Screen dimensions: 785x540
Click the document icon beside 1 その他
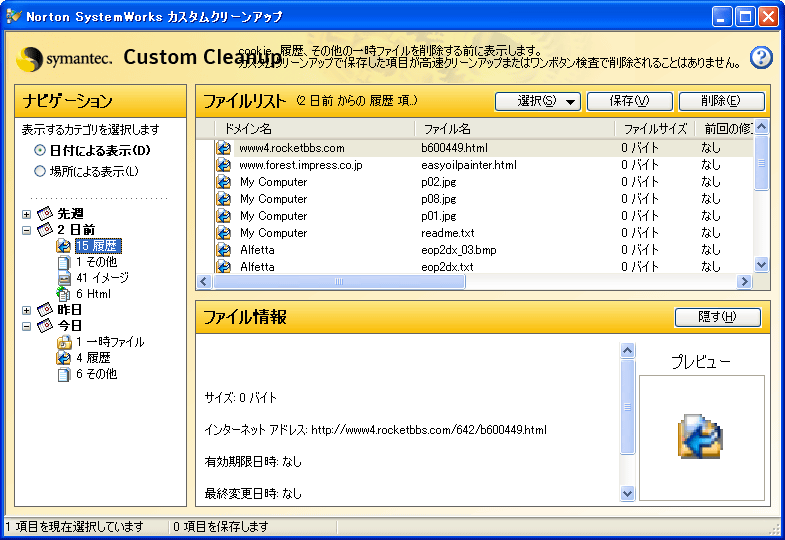click(64, 262)
